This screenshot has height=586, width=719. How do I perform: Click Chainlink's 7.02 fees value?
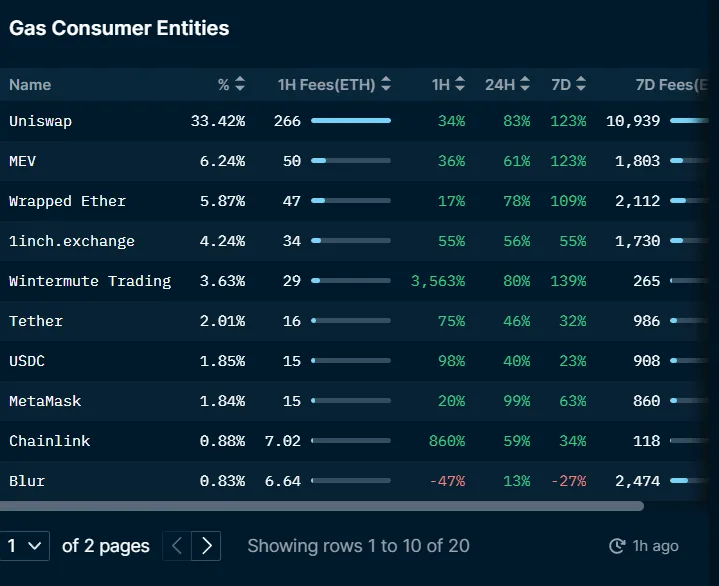tap(282, 441)
